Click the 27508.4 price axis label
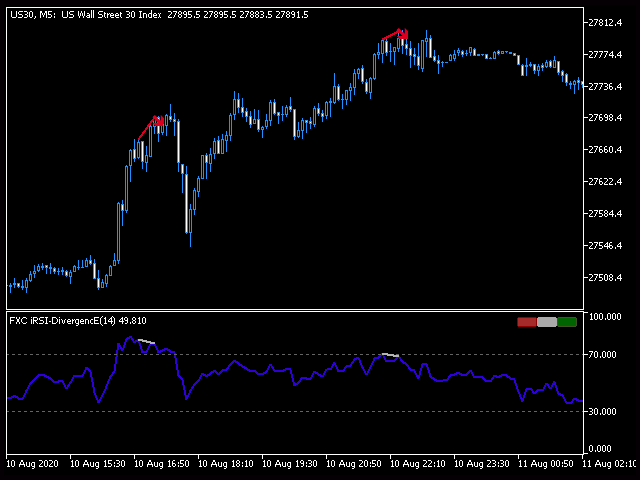Image resolution: width=640 pixels, height=480 pixels. (x=607, y=278)
